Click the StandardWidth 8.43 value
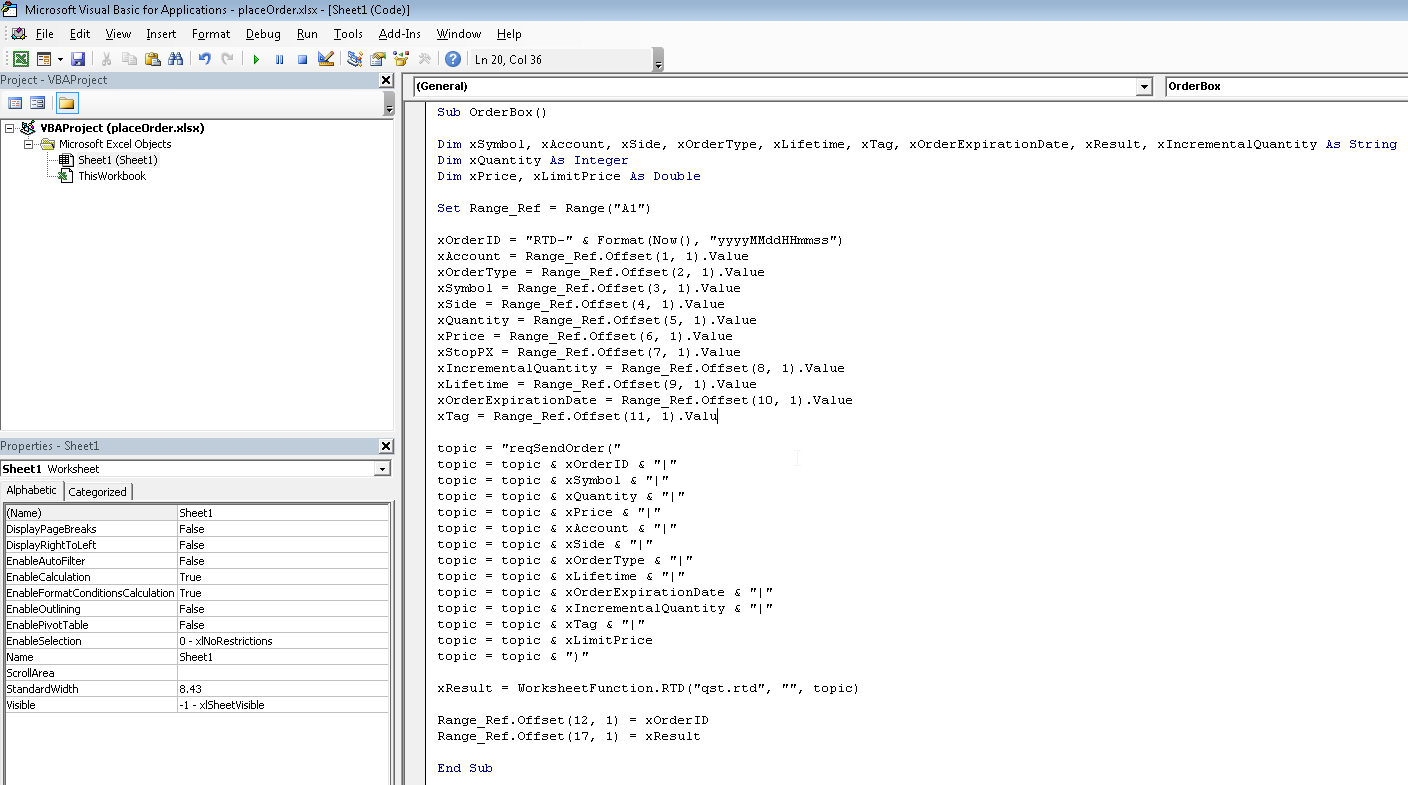The width and height of the screenshot is (1408, 785). (283, 689)
